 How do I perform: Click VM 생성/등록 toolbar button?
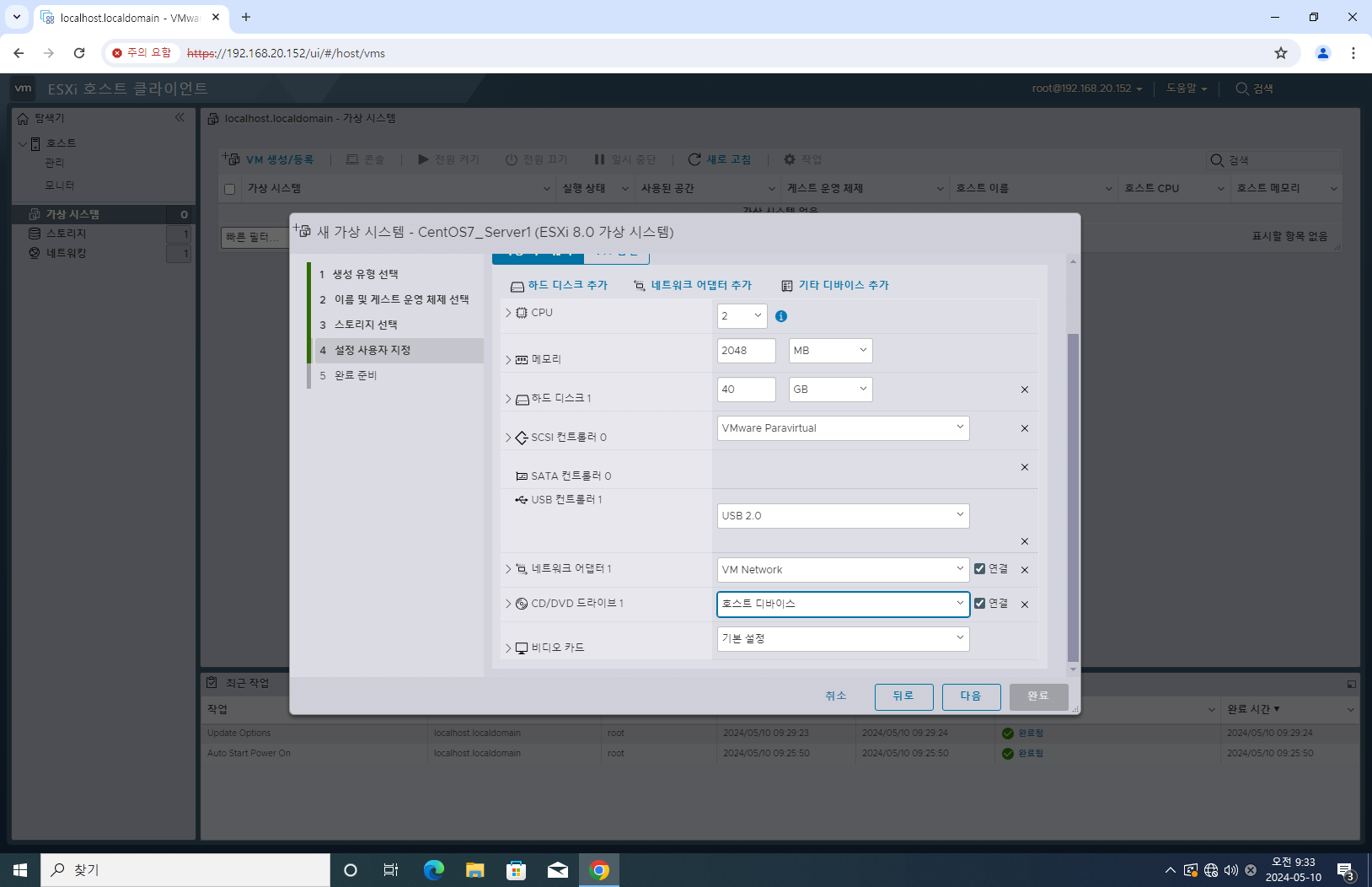click(x=268, y=159)
